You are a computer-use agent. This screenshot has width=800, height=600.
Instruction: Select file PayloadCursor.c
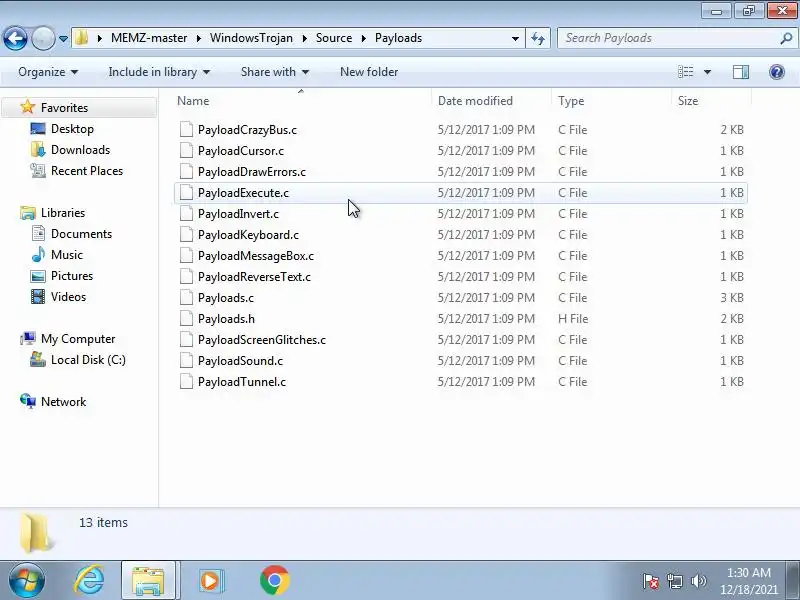461,151
